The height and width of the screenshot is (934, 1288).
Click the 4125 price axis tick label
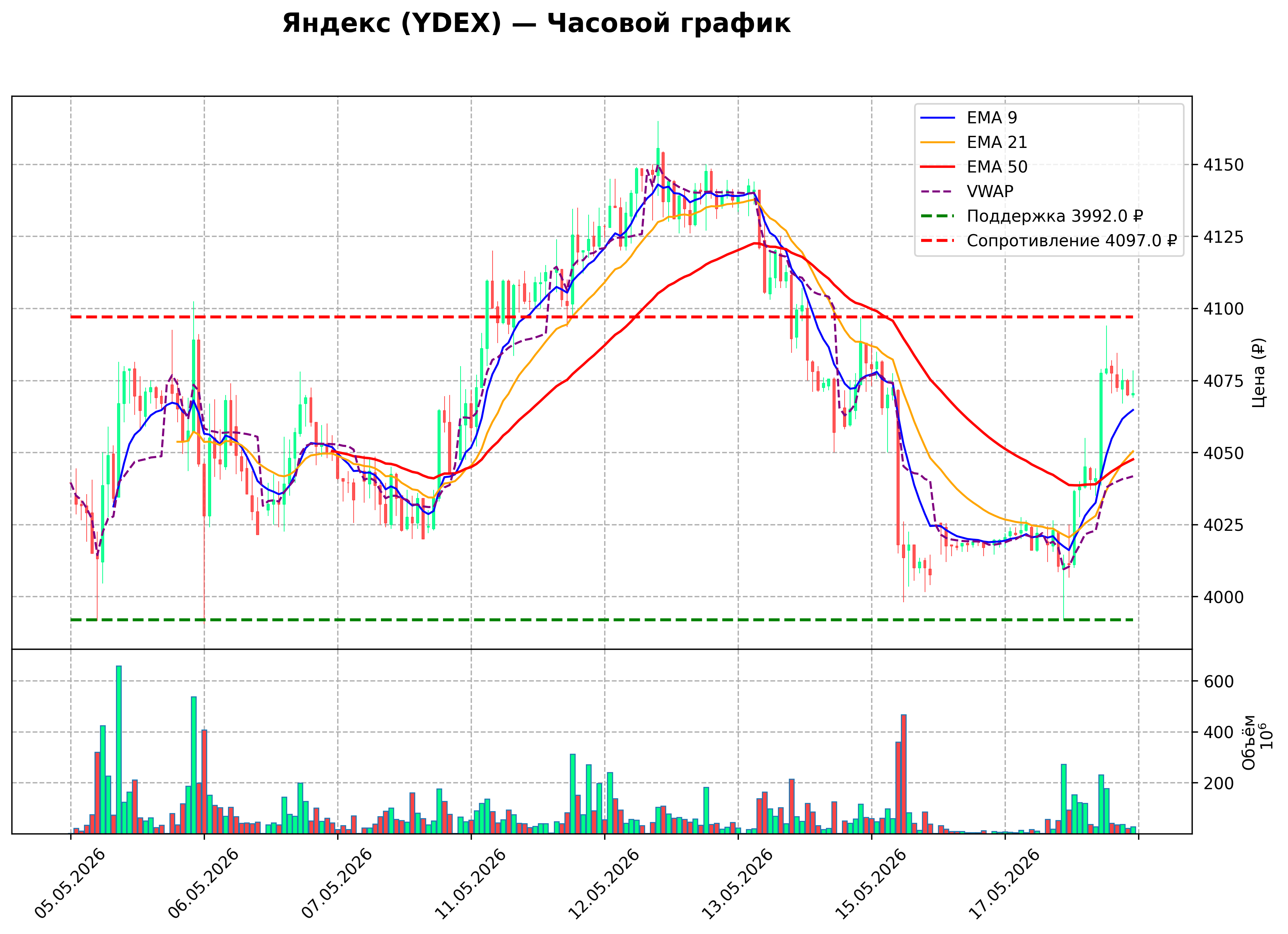[x=1223, y=237]
